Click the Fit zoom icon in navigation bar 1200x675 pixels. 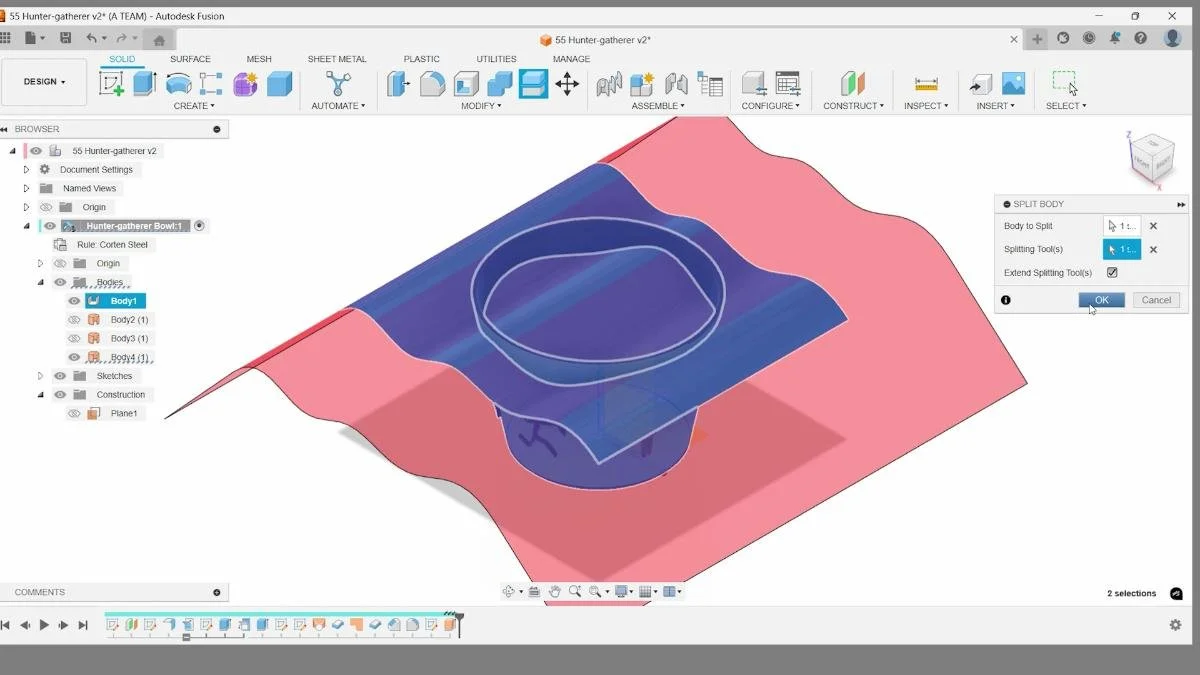596,590
